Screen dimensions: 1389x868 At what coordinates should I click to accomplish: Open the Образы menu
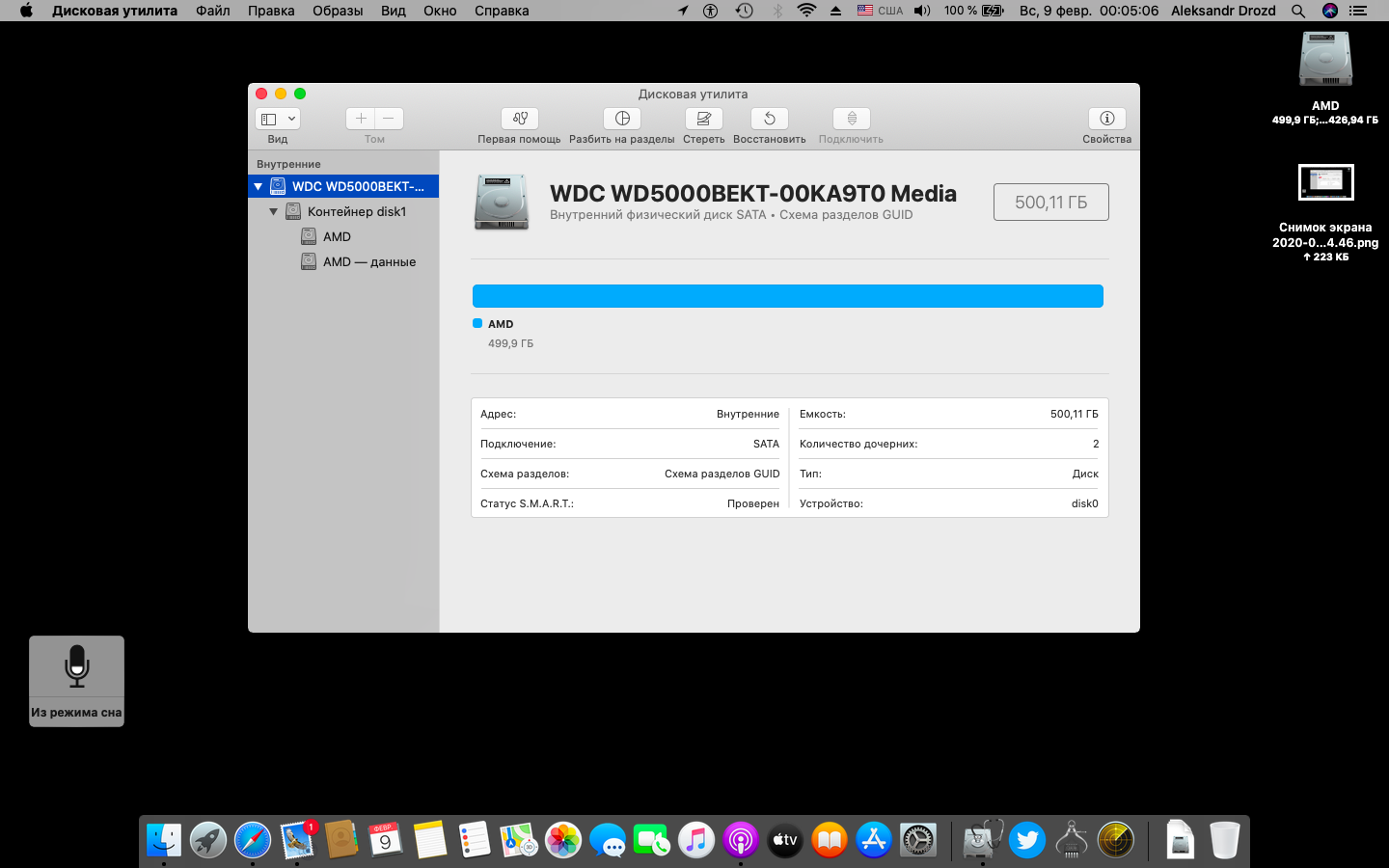pyautogui.click(x=338, y=11)
